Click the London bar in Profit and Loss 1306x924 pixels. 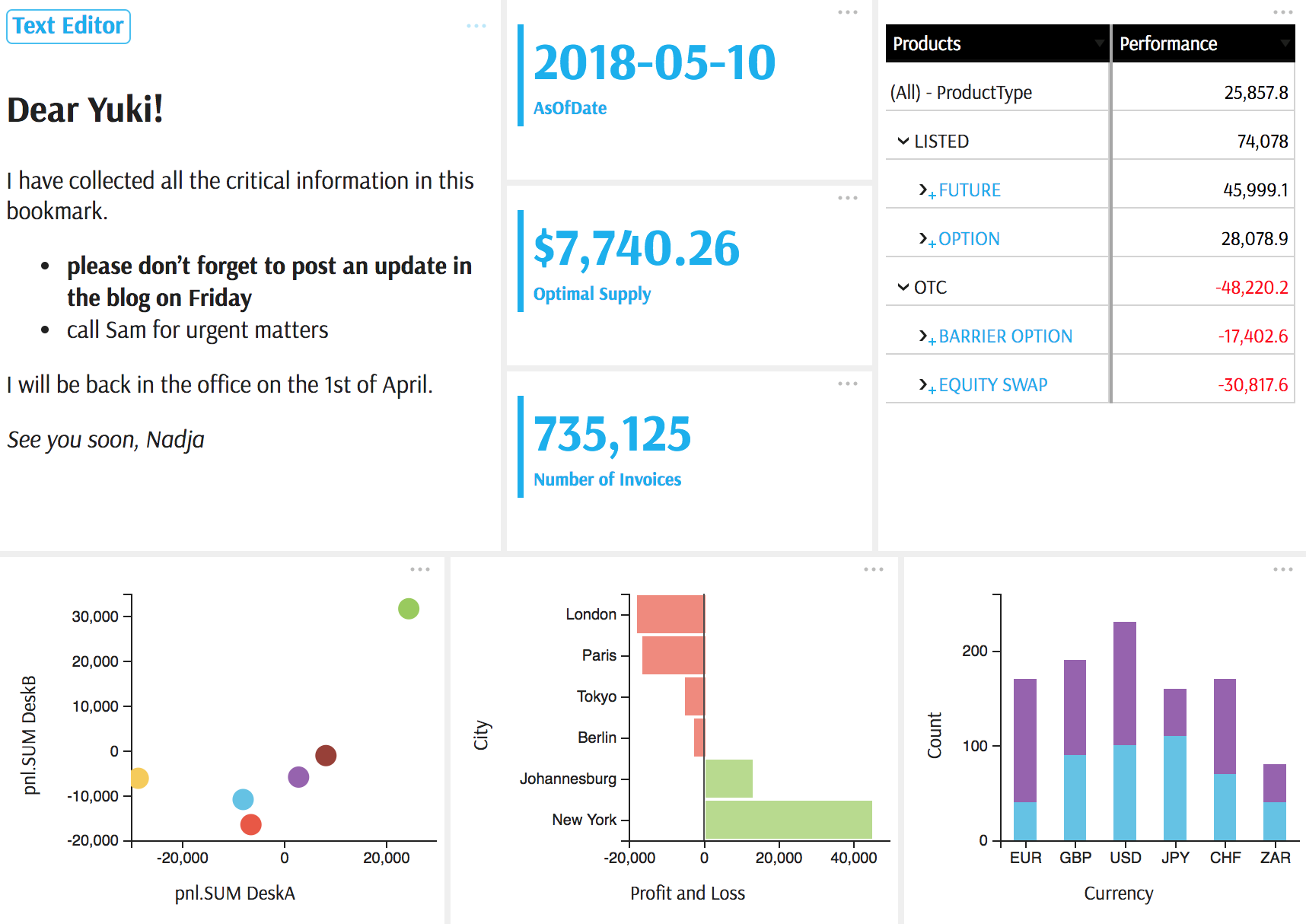click(x=671, y=614)
